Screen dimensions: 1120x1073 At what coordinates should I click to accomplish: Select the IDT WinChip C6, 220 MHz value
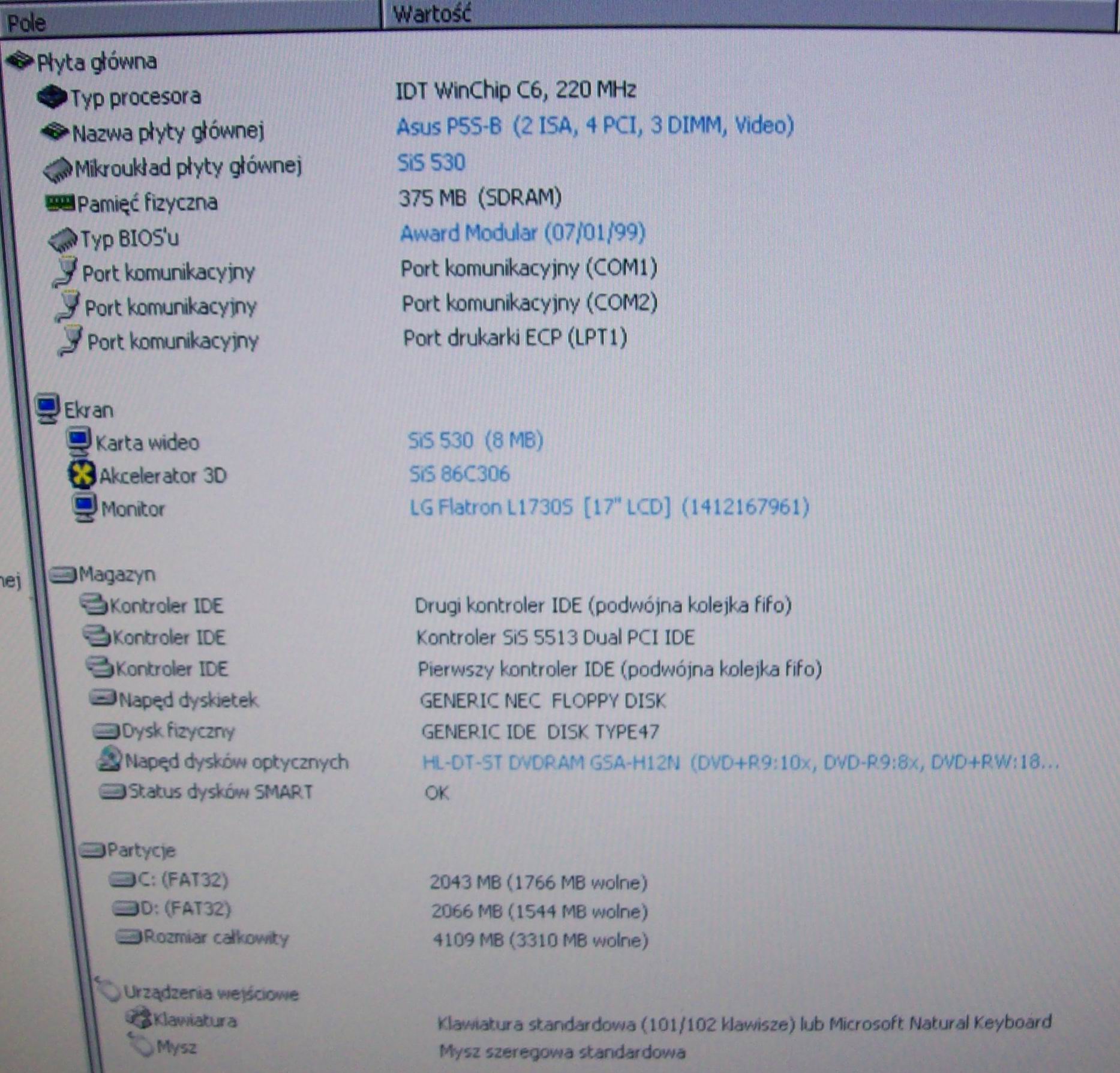tap(515, 91)
